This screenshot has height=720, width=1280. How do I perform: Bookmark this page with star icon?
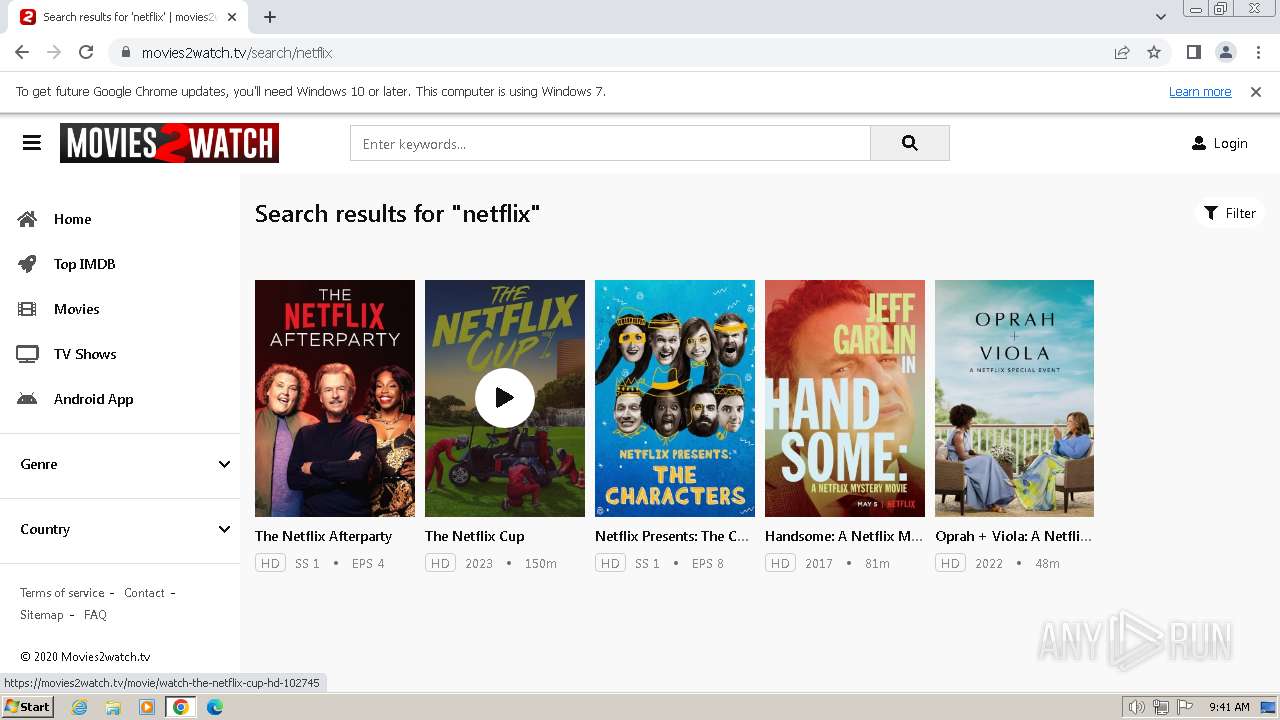1154,52
